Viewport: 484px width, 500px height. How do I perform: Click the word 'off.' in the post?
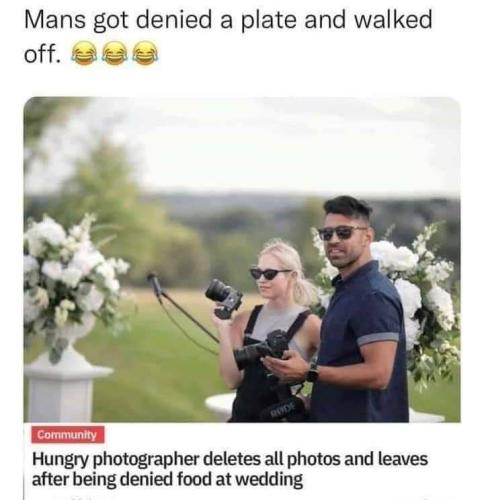[42, 53]
